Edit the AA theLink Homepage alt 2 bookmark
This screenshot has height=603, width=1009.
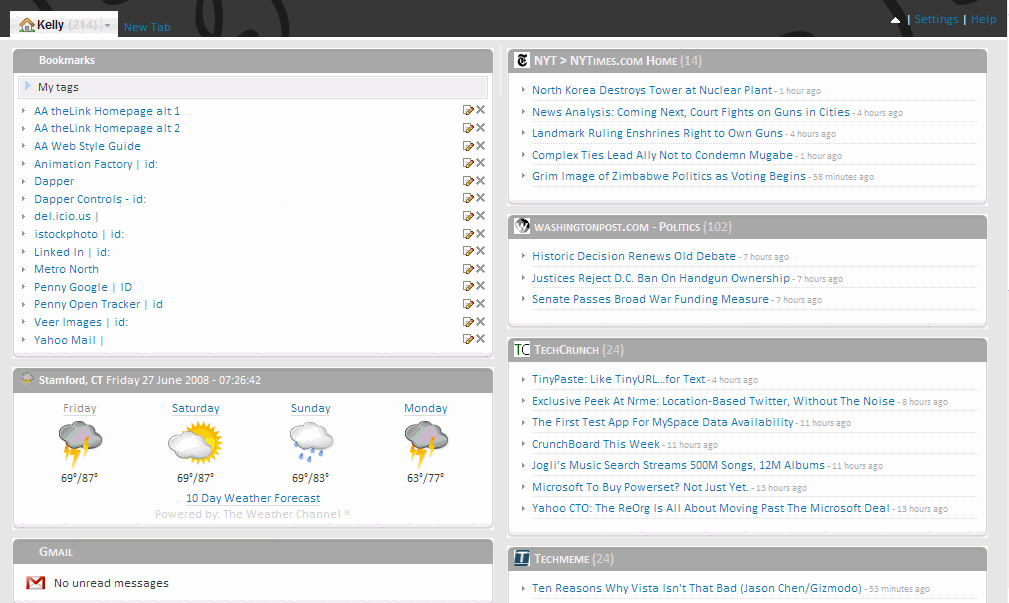[x=468, y=128]
